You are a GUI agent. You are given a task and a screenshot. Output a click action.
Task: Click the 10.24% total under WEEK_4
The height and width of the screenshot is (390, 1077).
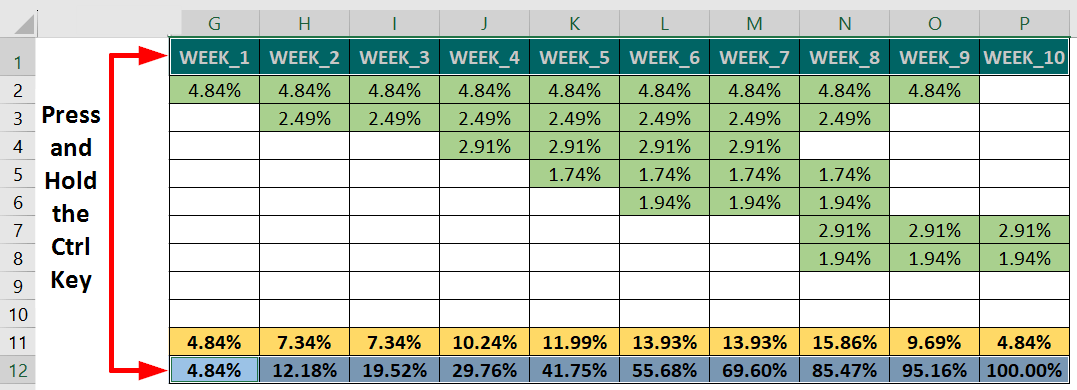484,342
